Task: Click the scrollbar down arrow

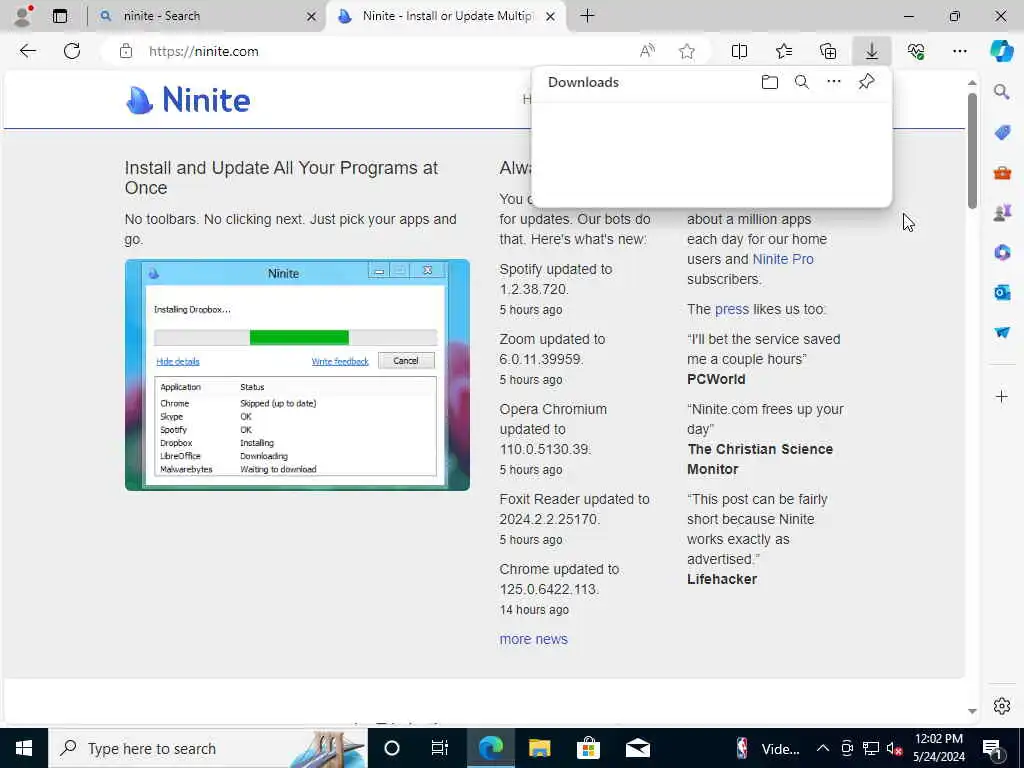Action: pyautogui.click(x=972, y=711)
